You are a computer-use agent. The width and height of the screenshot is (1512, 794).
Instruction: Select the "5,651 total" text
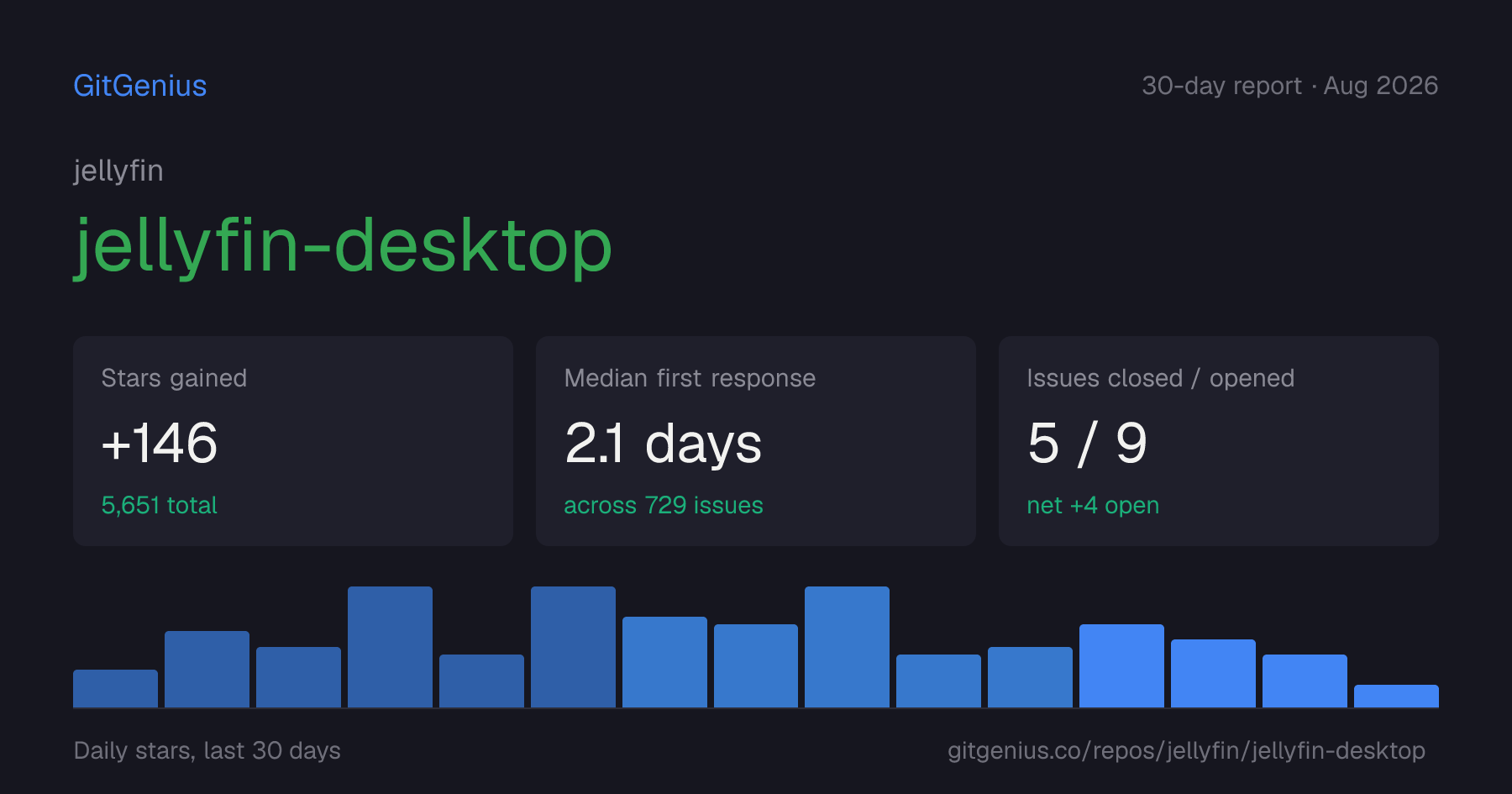pyautogui.click(x=160, y=505)
